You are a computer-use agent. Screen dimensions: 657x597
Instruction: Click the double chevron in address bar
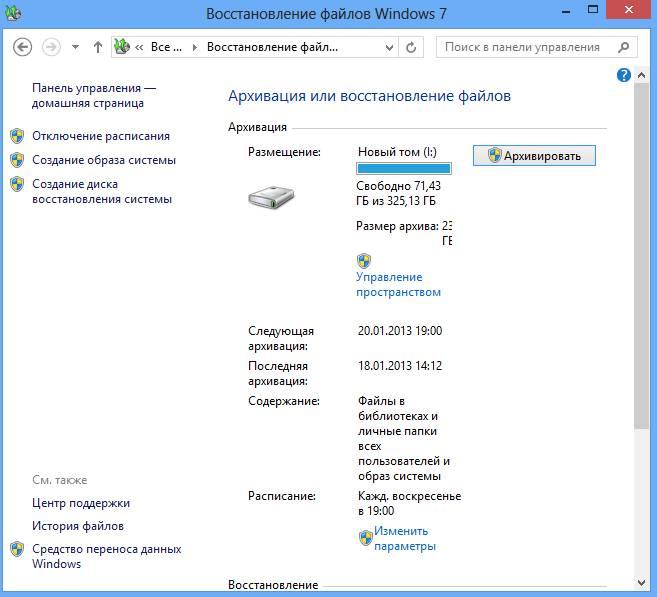tap(140, 47)
